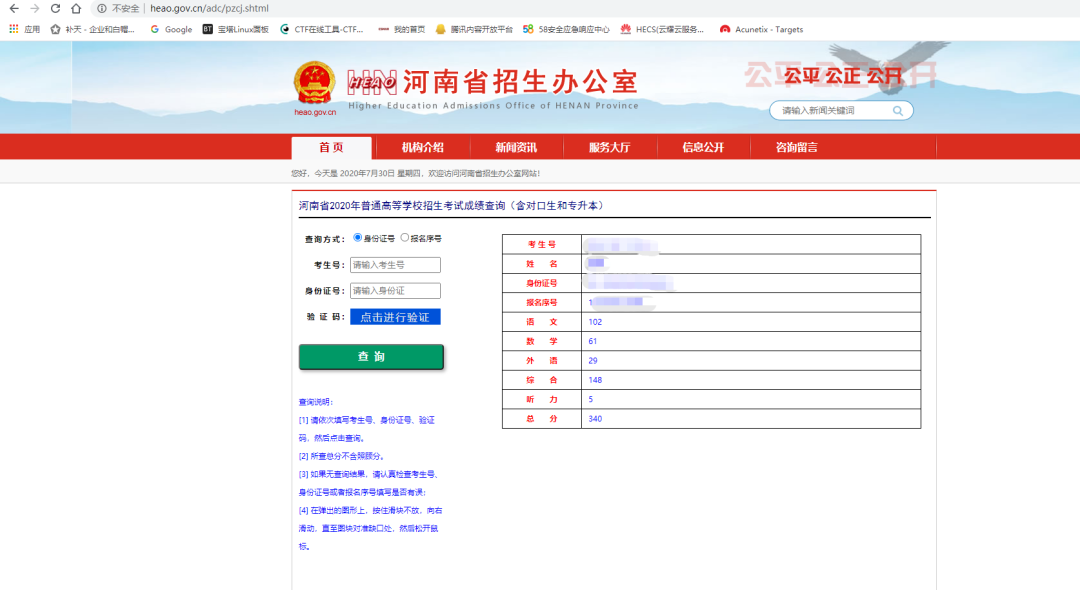
Task: Select the 报名序号 query method radio
Action: (x=404, y=238)
